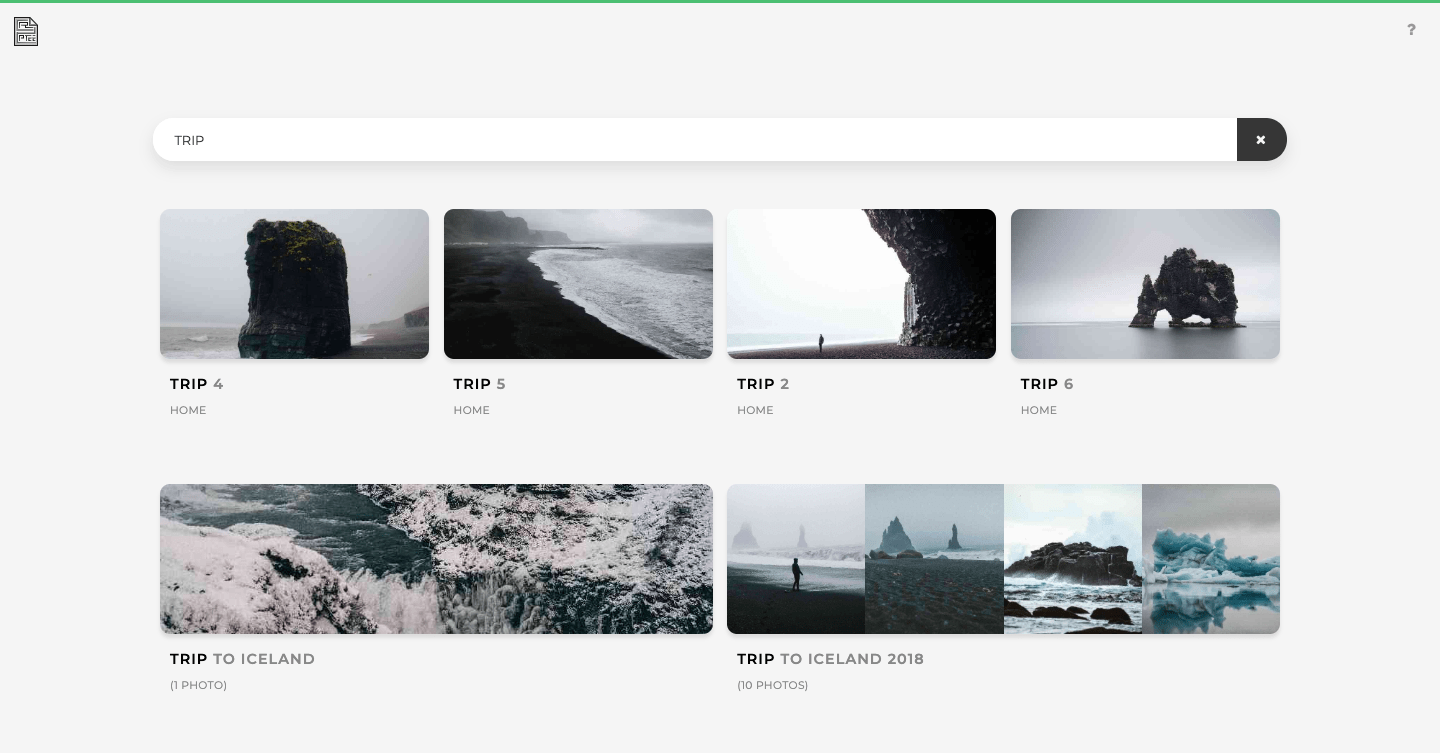Screen dimensions: 1440x753
Task: Open the help question mark icon
Action: point(1411,30)
